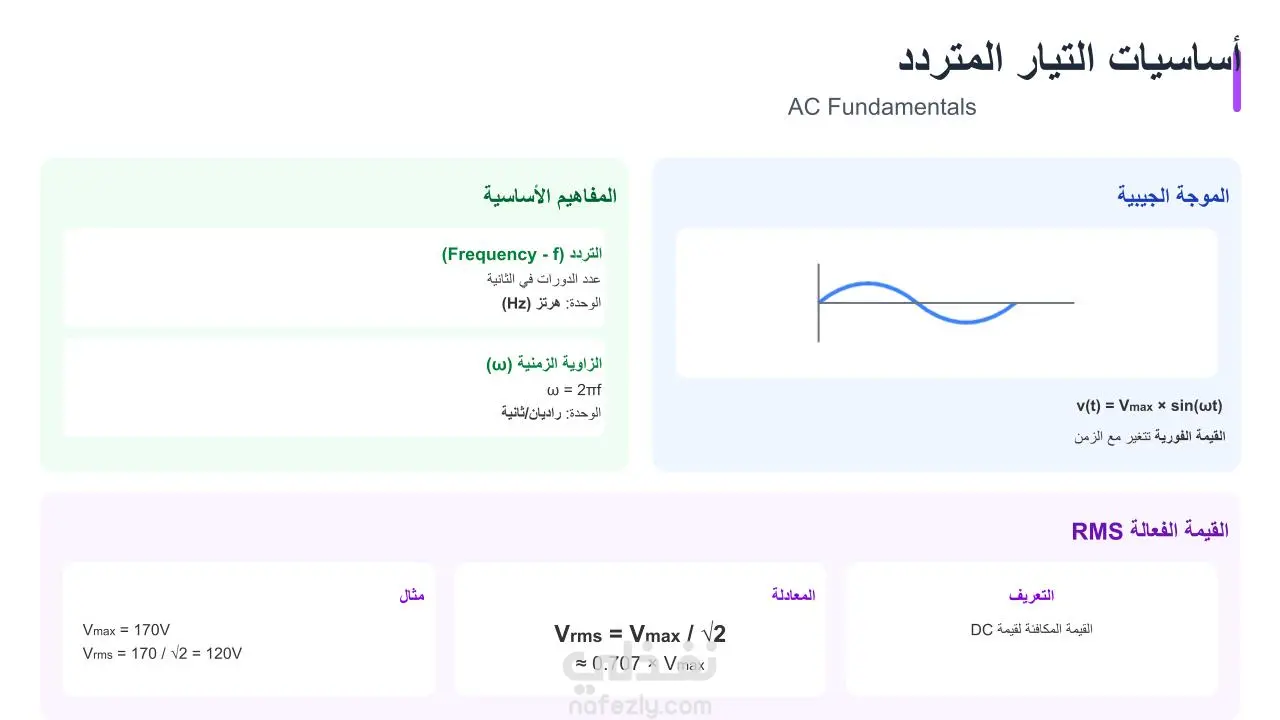Image resolution: width=1280 pixels, height=720 pixels.
Task: Click the Arabic main title heading
Action: coord(1069,58)
